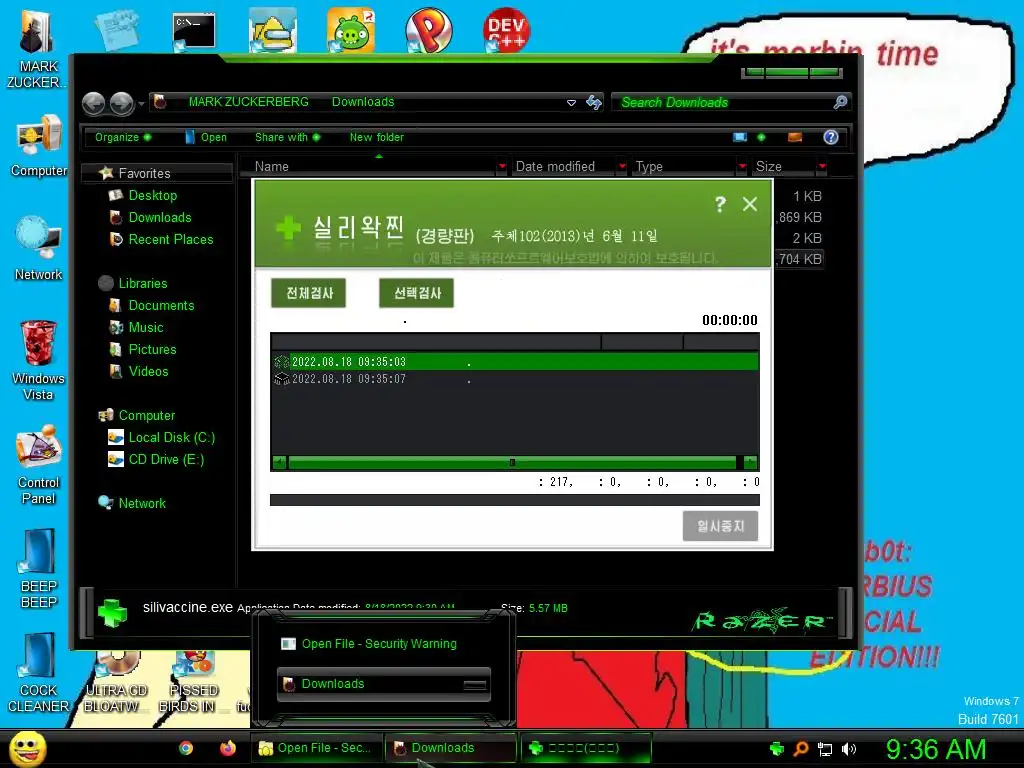Select the Downloads taskbar preview item
This screenshot has width=1024, height=768.
click(383, 684)
